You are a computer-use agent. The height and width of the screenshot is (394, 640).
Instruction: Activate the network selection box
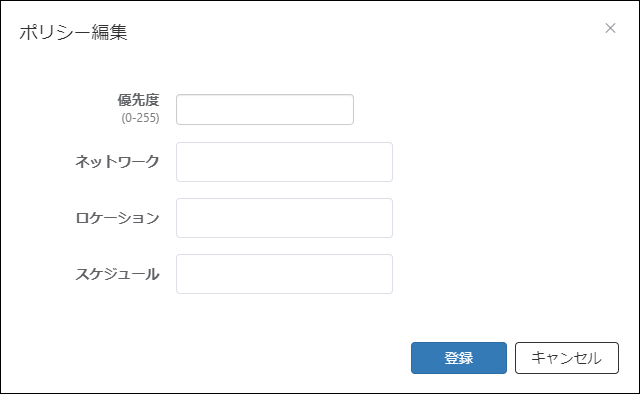(x=284, y=162)
